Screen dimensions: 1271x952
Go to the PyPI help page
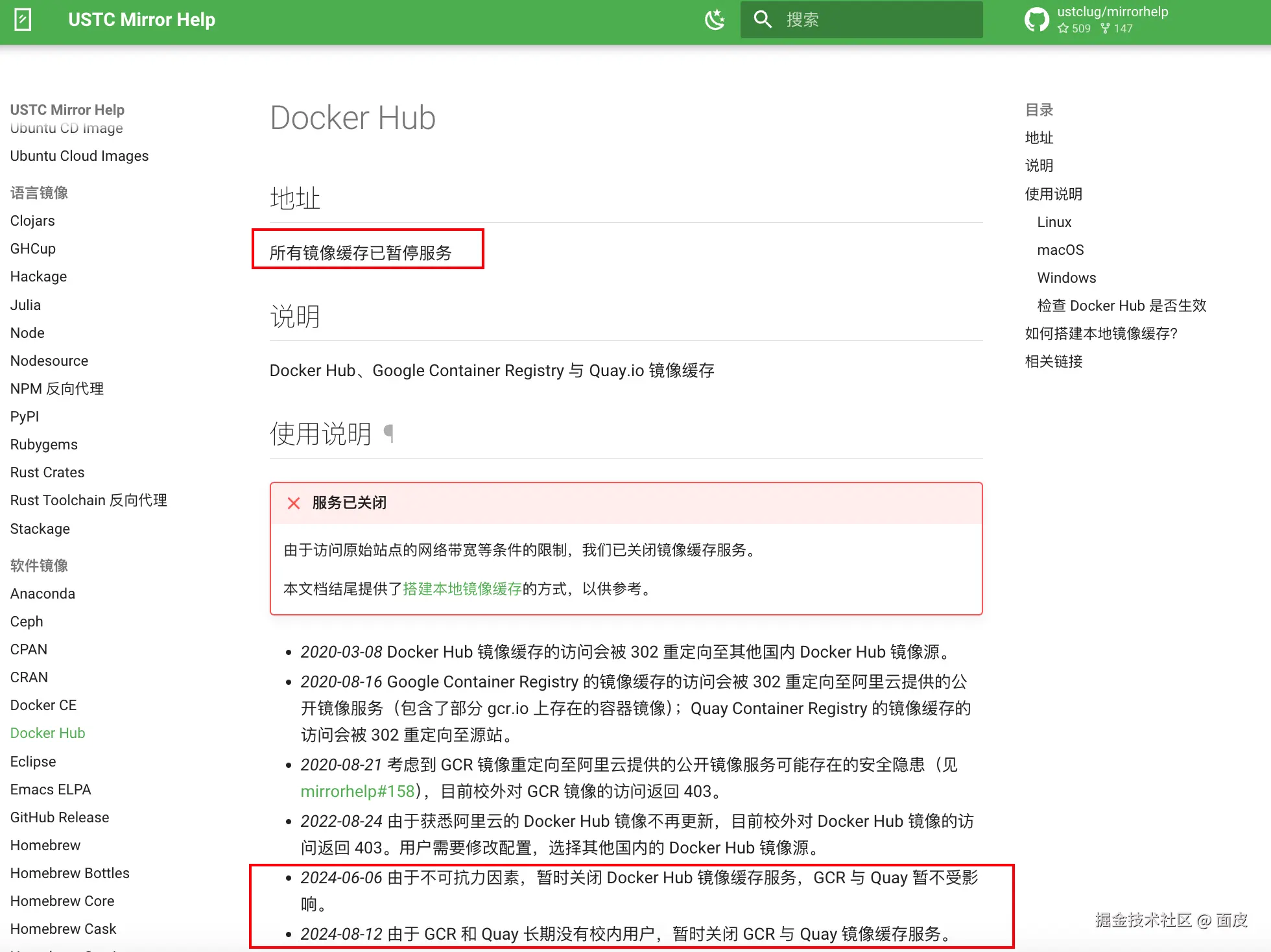coord(25,416)
